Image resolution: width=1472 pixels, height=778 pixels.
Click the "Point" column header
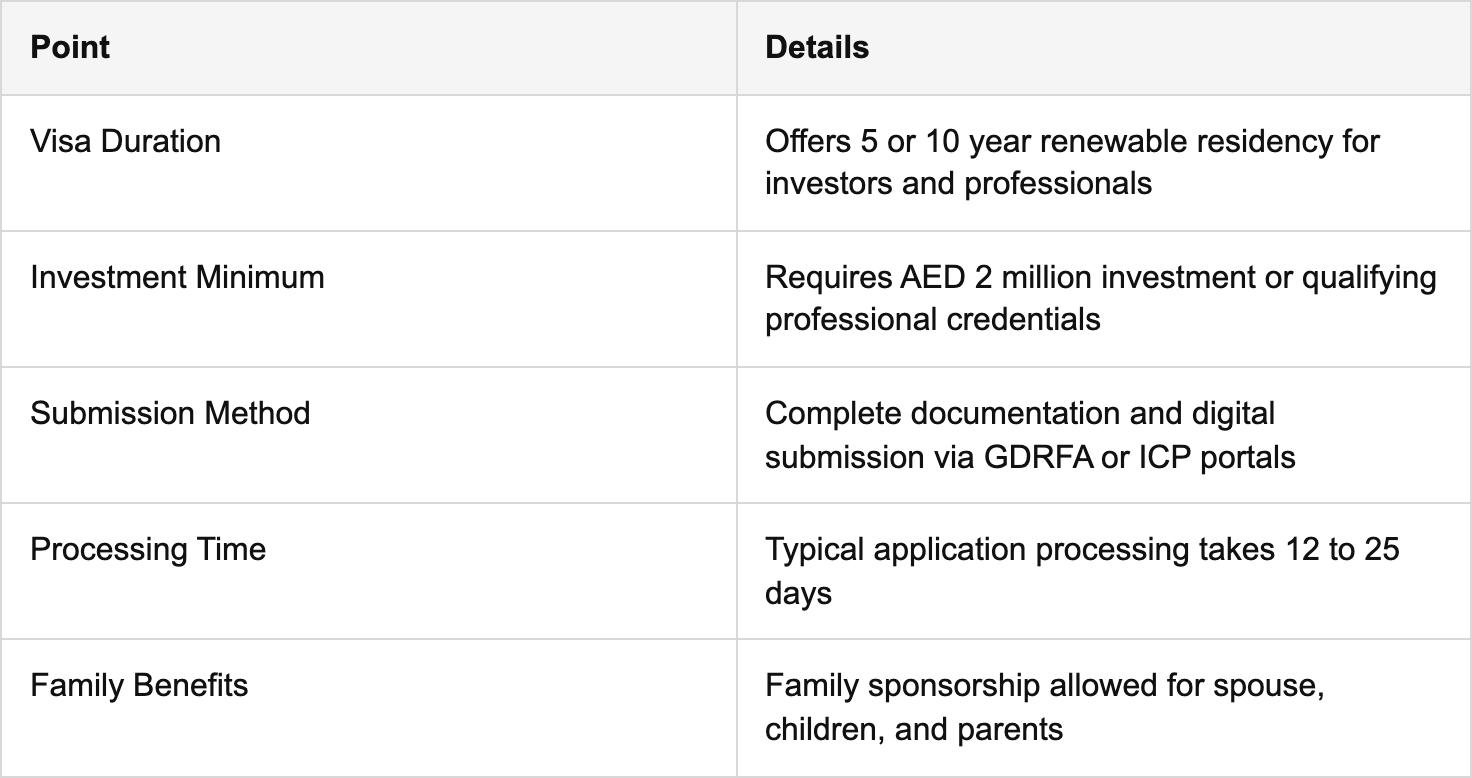coord(70,47)
